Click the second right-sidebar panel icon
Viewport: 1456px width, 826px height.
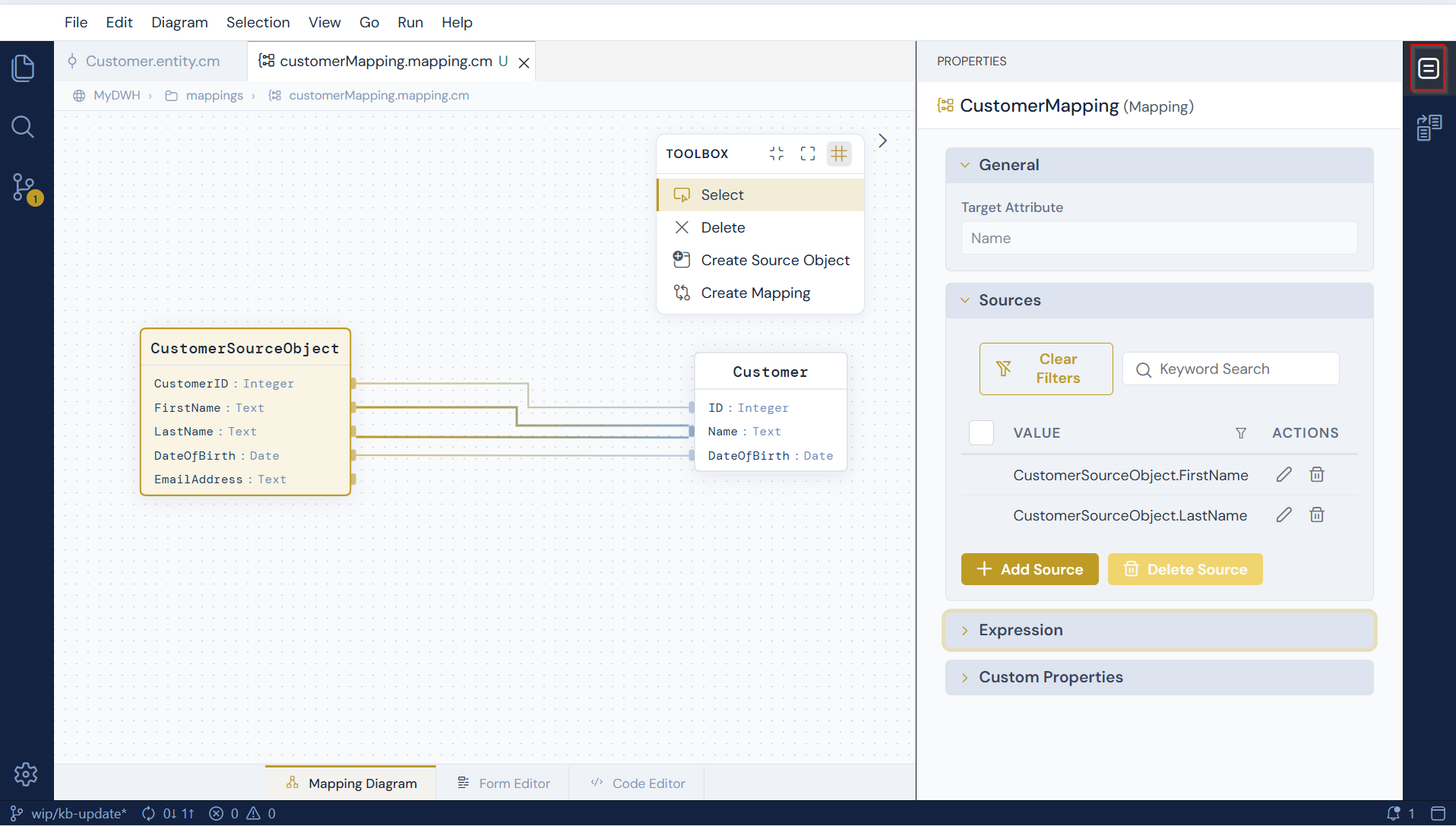[1429, 128]
